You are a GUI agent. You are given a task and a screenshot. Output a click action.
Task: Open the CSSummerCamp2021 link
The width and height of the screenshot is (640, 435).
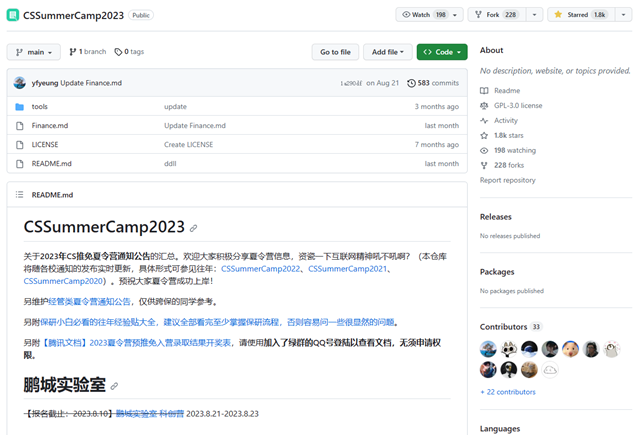click(x=347, y=269)
